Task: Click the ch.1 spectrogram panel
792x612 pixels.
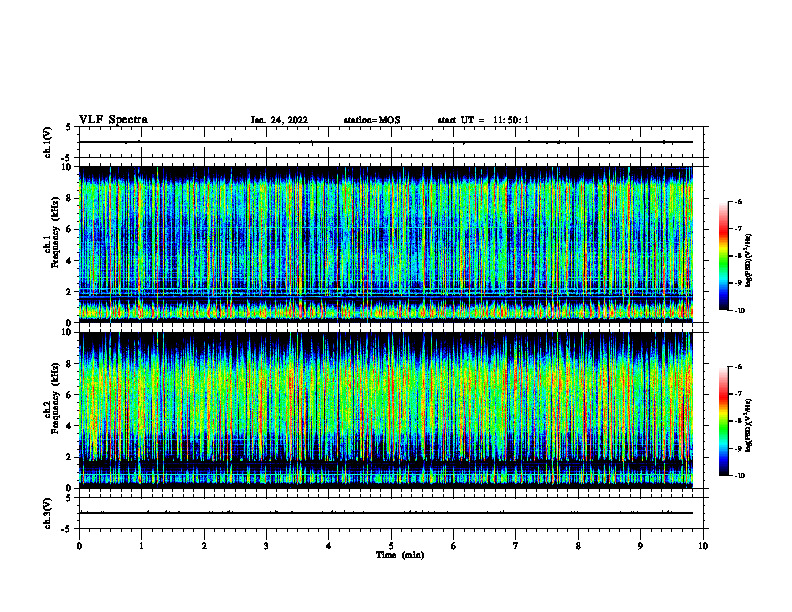Action: coord(386,244)
